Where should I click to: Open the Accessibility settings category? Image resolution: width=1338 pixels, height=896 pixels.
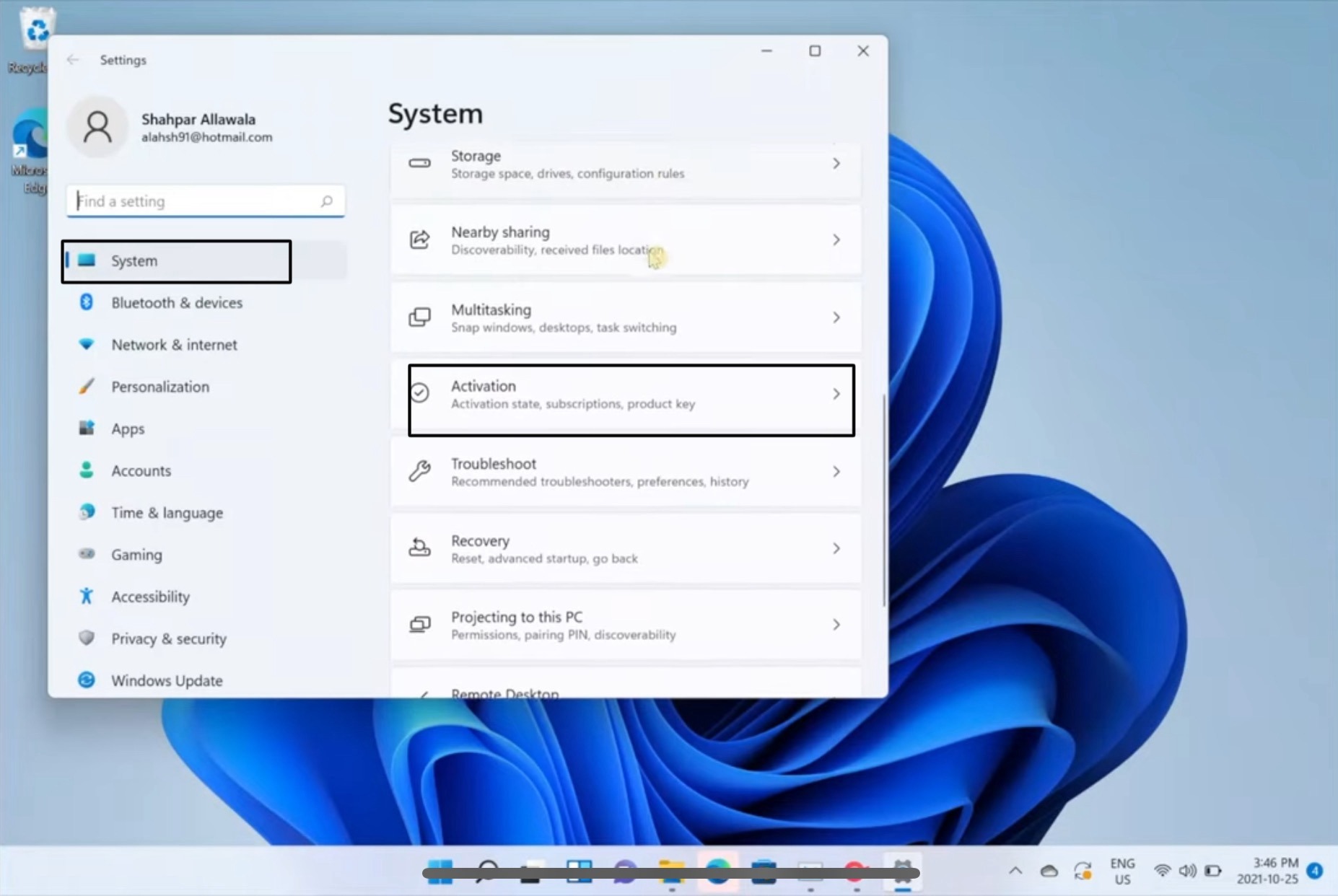tap(206, 597)
